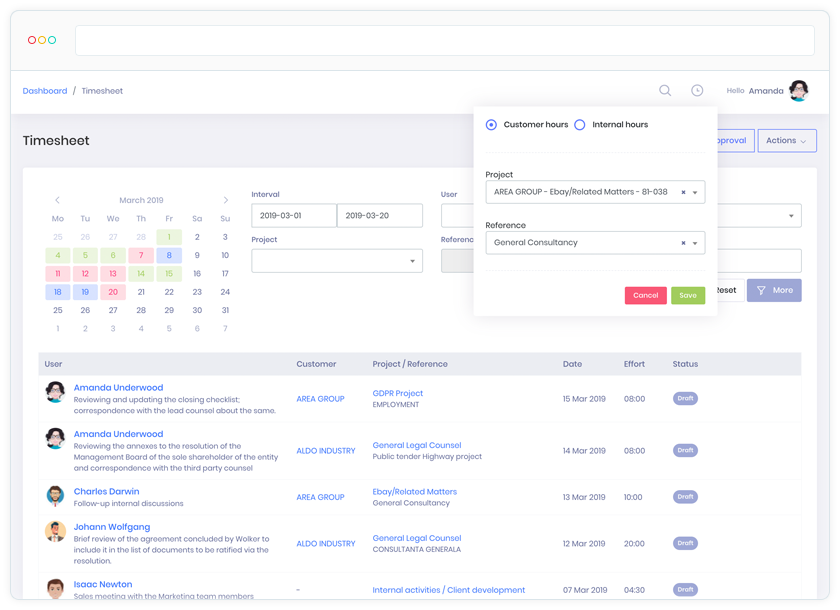840x610 pixels.
Task: Open the Actions dropdown menu
Action: point(787,140)
